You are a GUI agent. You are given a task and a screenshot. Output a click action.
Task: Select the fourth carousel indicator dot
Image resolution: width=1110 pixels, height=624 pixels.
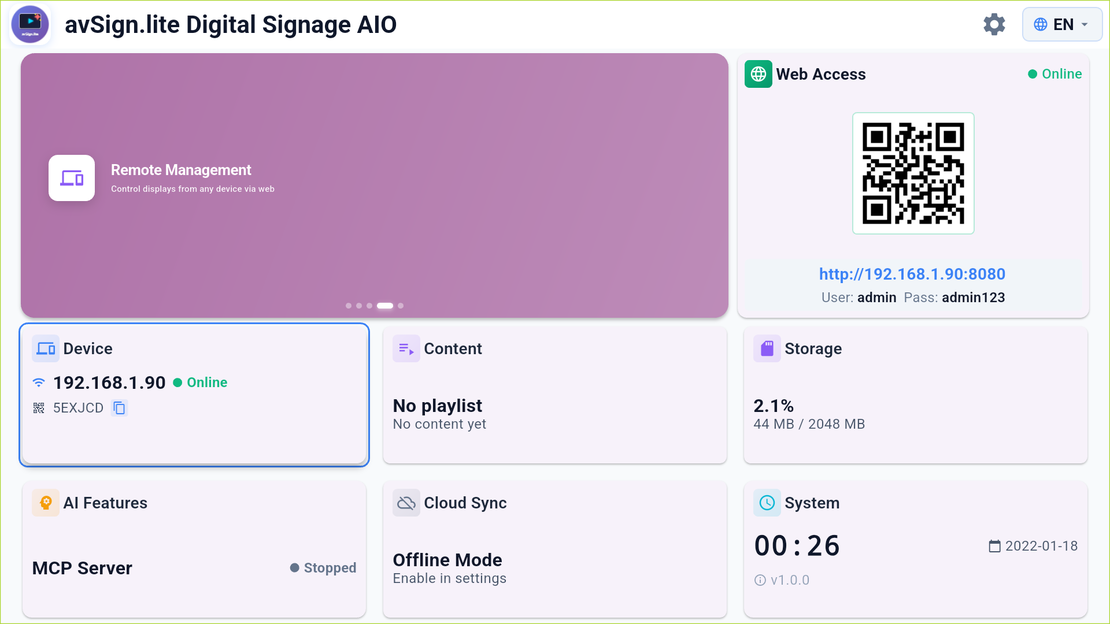point(385,306)
